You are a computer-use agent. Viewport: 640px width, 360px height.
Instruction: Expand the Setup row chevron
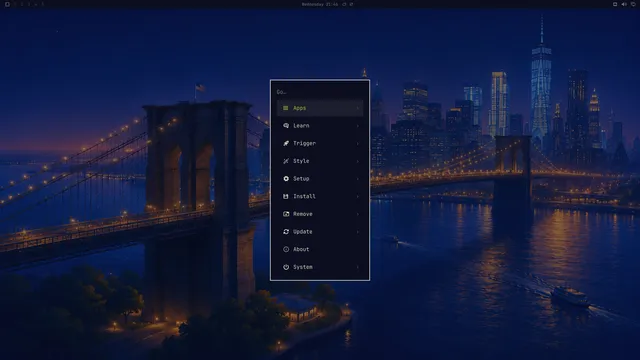(x=358, y=179)
